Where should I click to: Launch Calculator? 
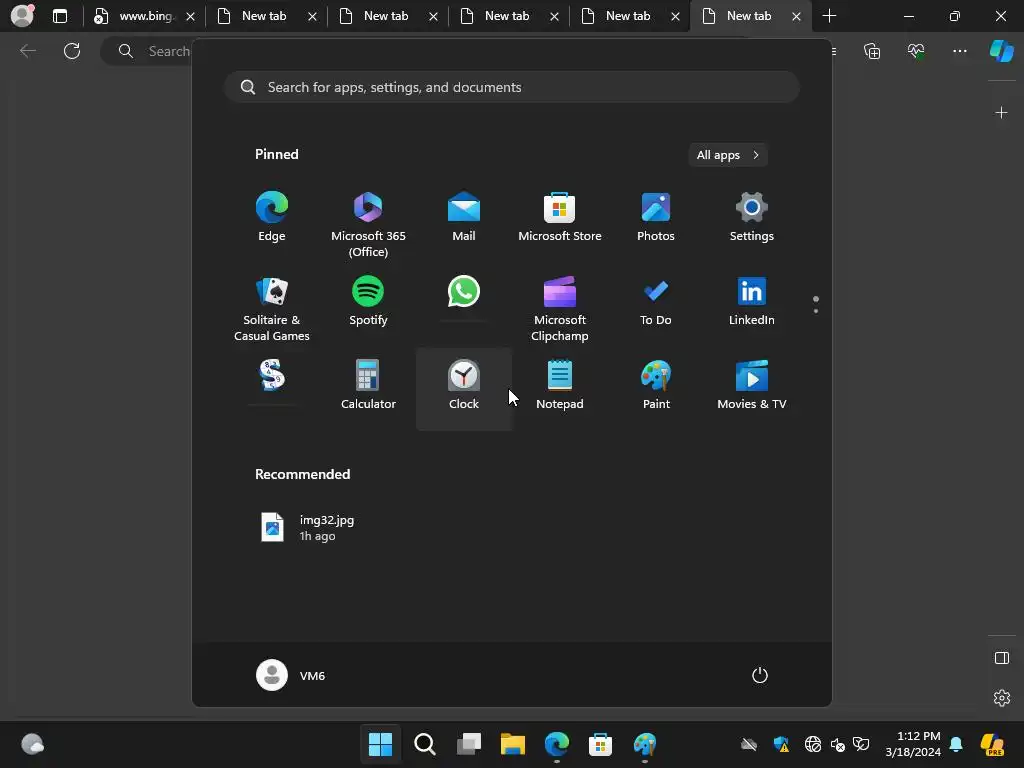pyautogui.click(x=368, y=385)
